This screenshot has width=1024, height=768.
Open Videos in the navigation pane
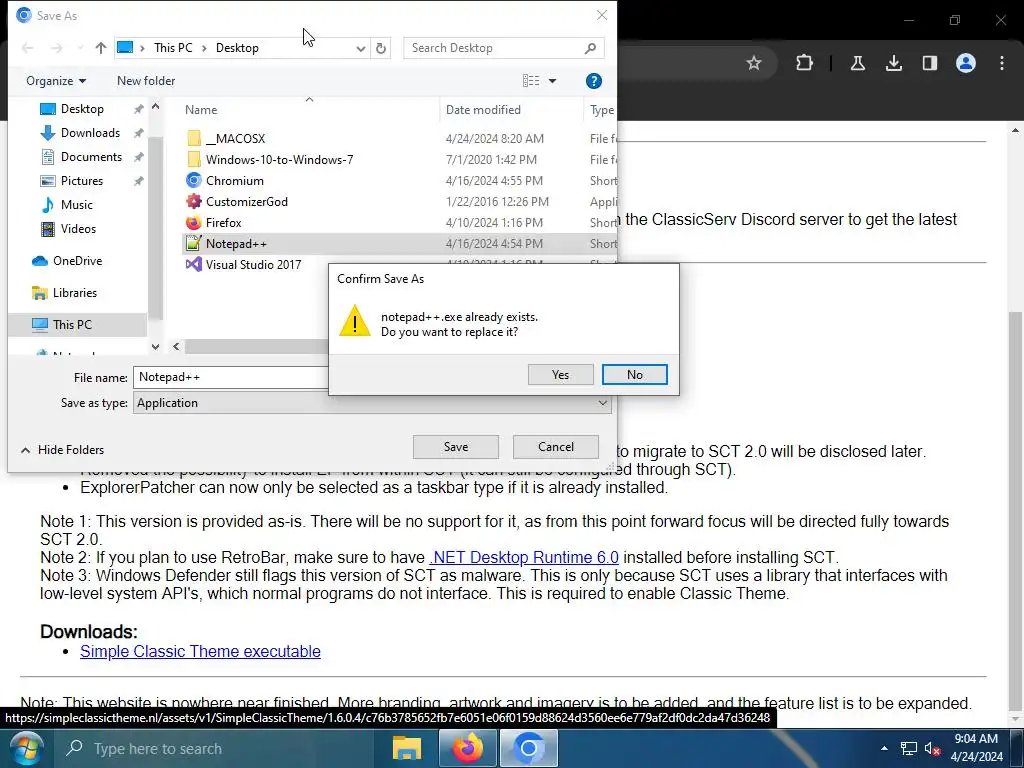pos(78,229)
